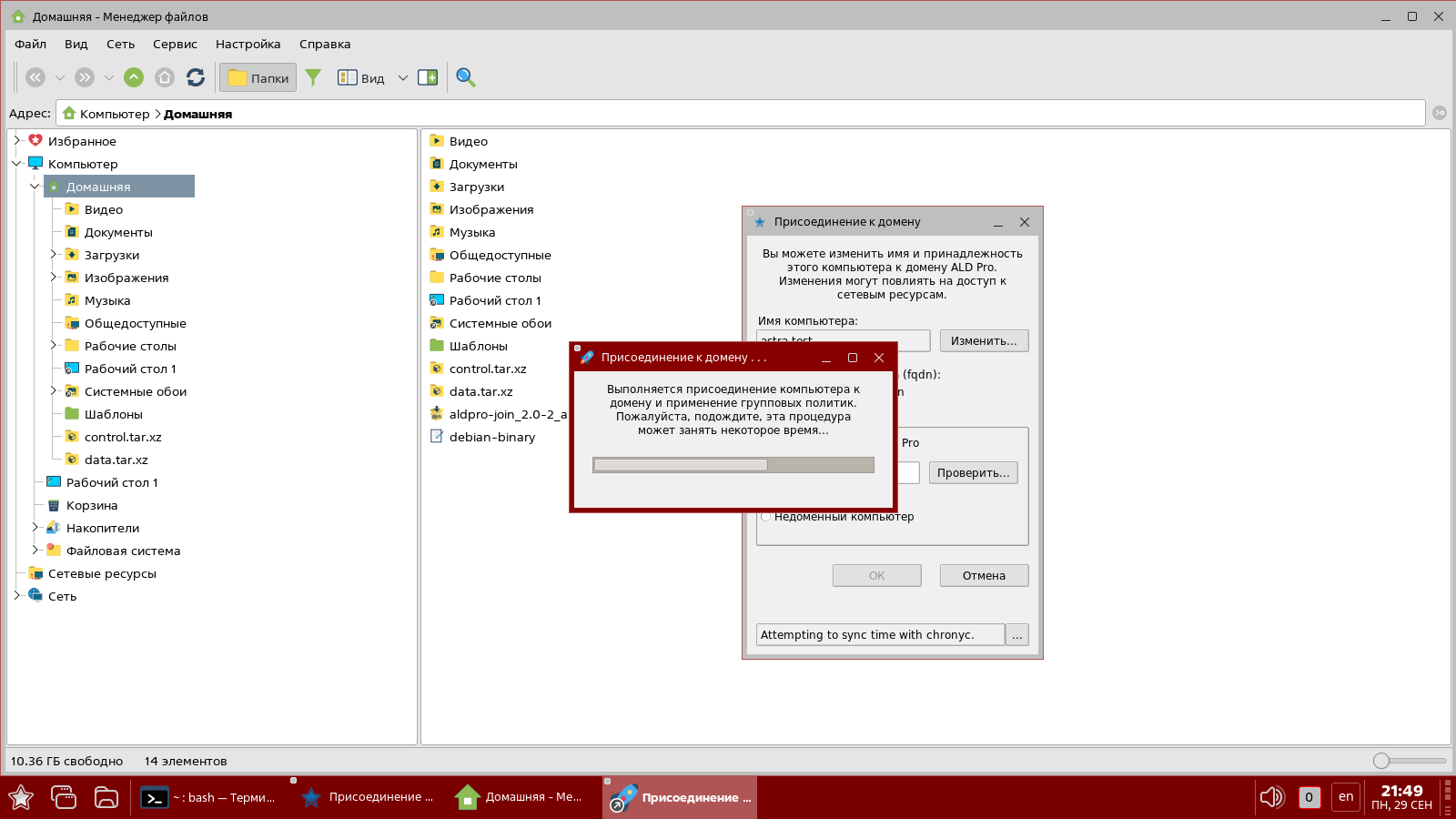Switch the en keyboard layout indicator

click(1346, 797)
